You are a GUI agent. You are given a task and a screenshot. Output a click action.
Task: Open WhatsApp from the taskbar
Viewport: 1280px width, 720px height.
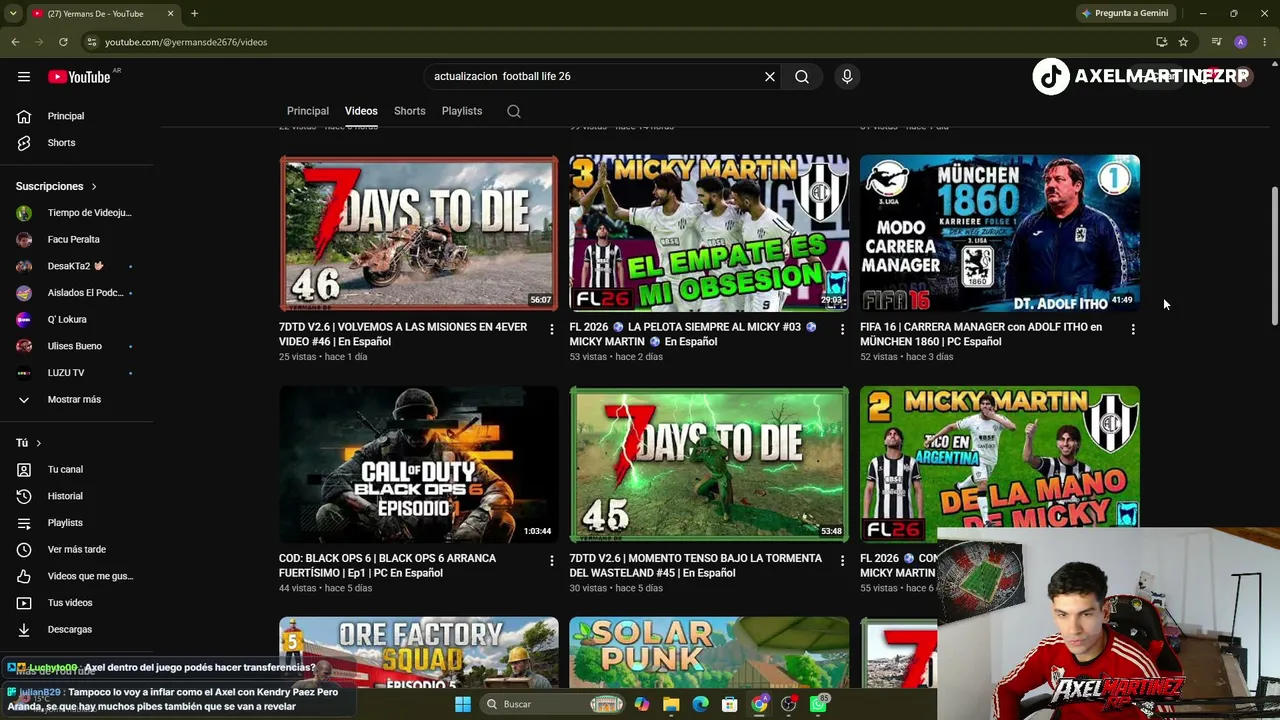point(819,704)
